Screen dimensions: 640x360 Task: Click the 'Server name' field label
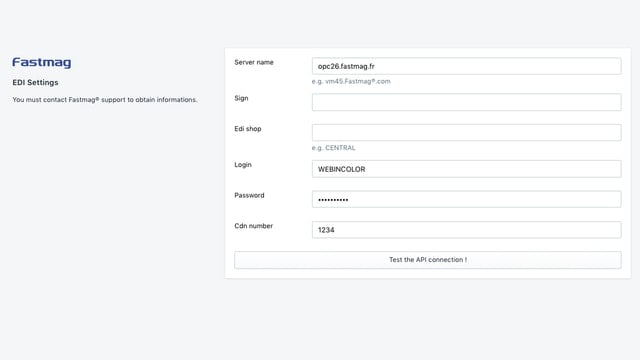pos(254,62)
